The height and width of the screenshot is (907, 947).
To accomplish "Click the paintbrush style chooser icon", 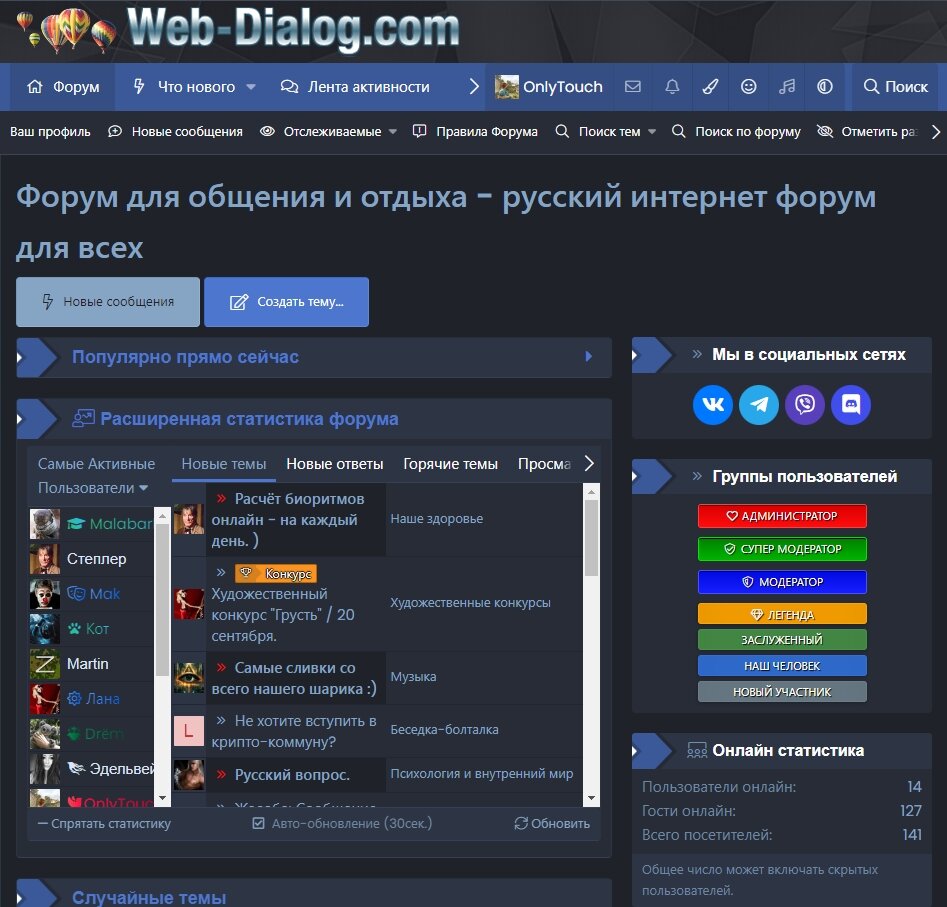I will click(x=710, y=86).
